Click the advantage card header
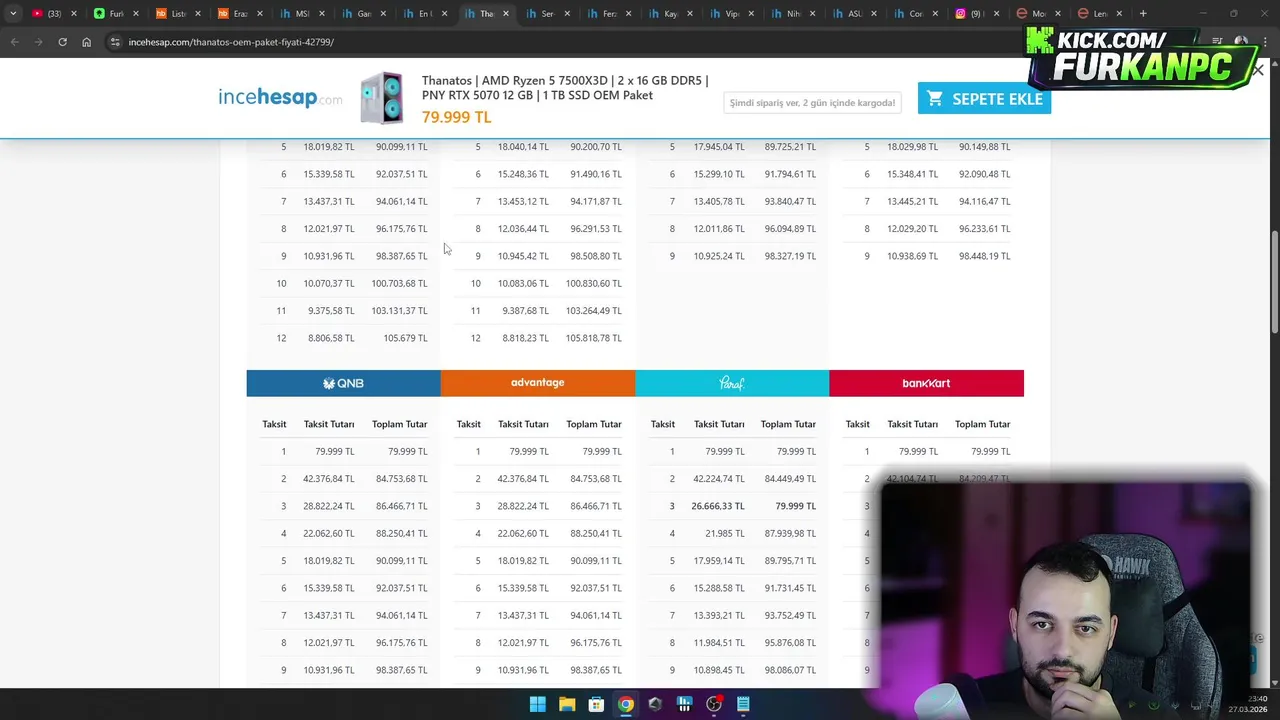Image resolution: width=1280 pixels, height=720 pixels. (x=538, y=383)
